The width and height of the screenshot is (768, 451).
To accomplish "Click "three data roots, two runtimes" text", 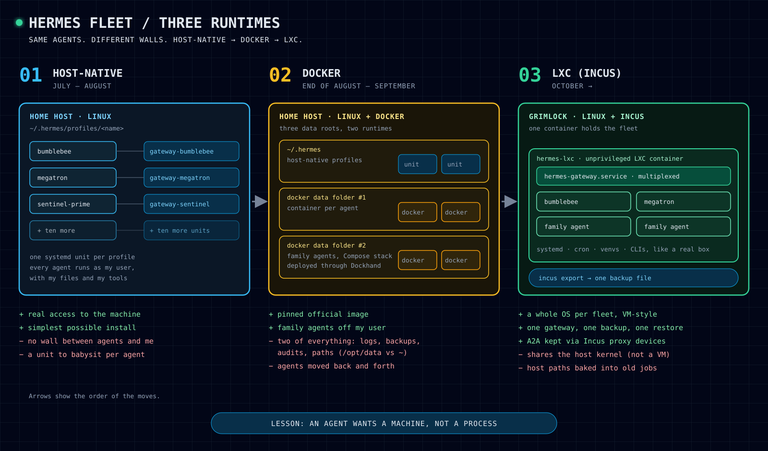I will (x=336, y=128).
